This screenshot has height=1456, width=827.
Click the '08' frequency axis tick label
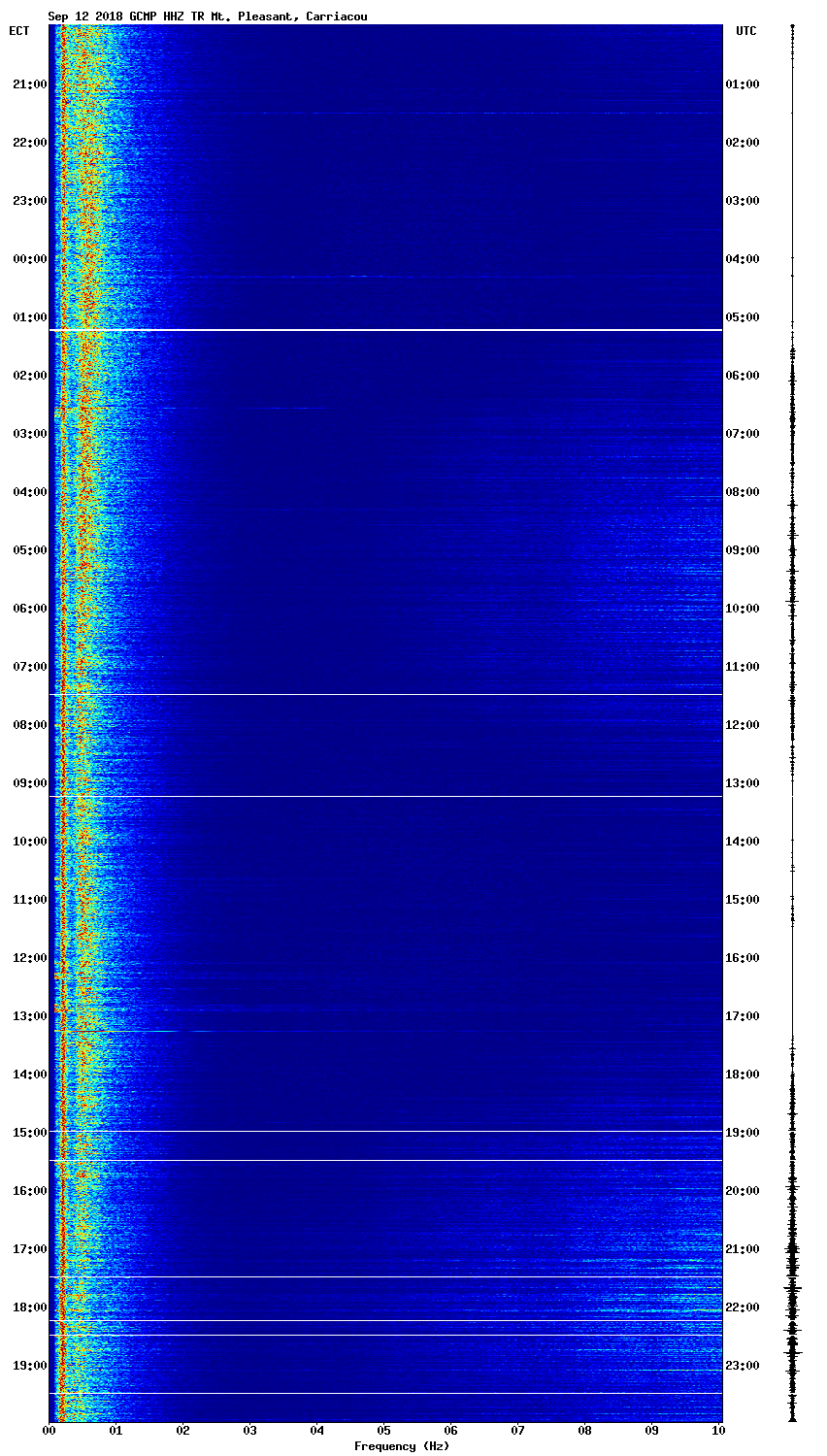[x=584, y=1431]
